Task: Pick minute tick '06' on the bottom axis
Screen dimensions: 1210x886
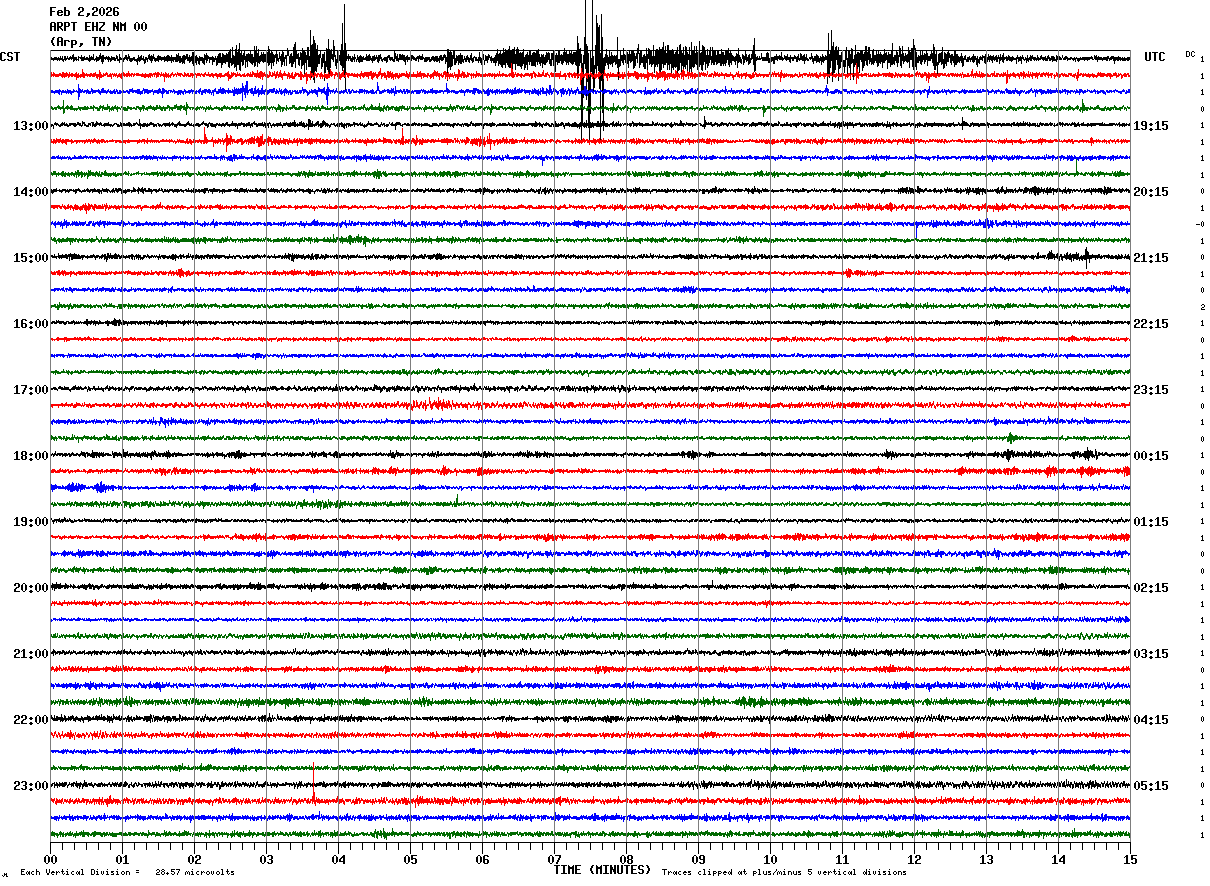Action: pos(482,859)
